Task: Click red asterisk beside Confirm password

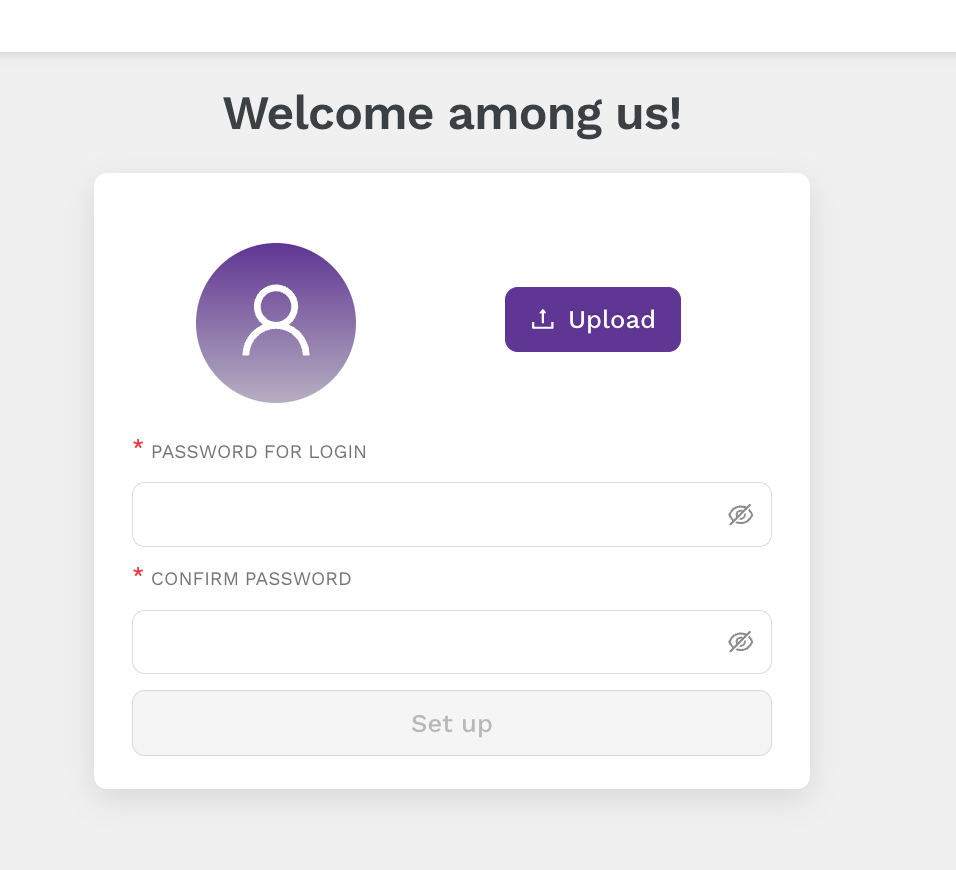Action: (x=138, y=573)
